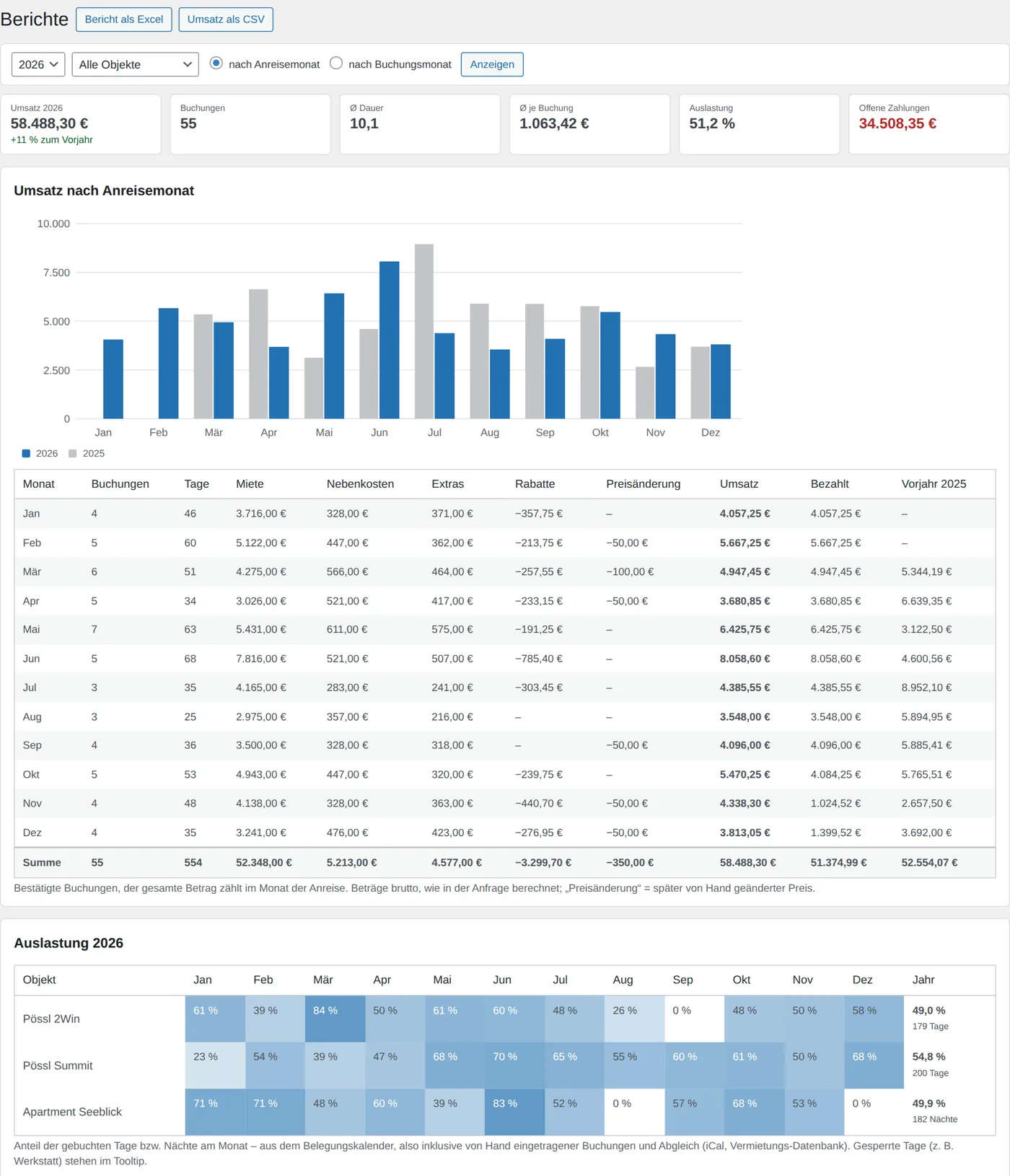The width and height of the screenshot is (1010, 1176).
Task: Click the Jun Umsatz cell 8.058,60 €
Action: (745, 659)
